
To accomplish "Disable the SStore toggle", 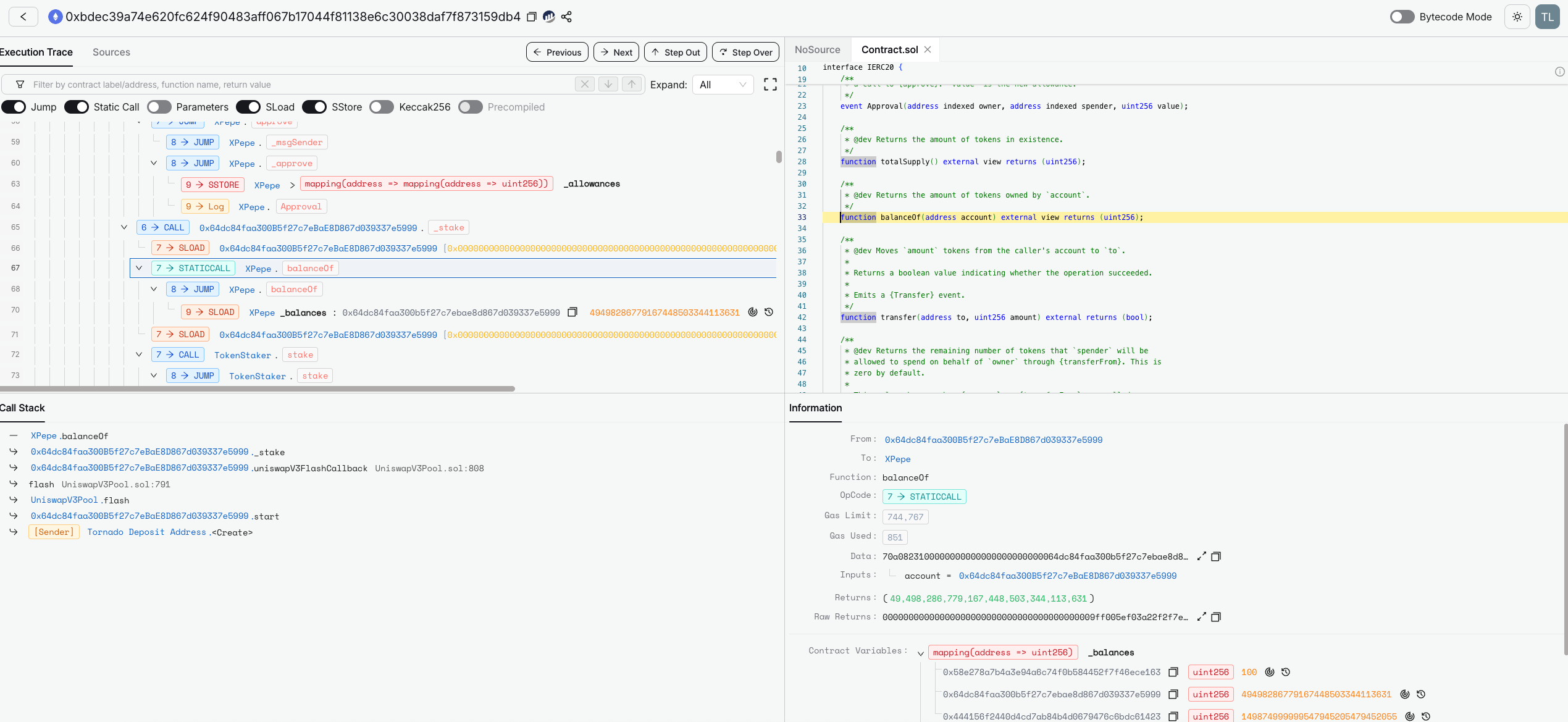I will tap(314, 107).
